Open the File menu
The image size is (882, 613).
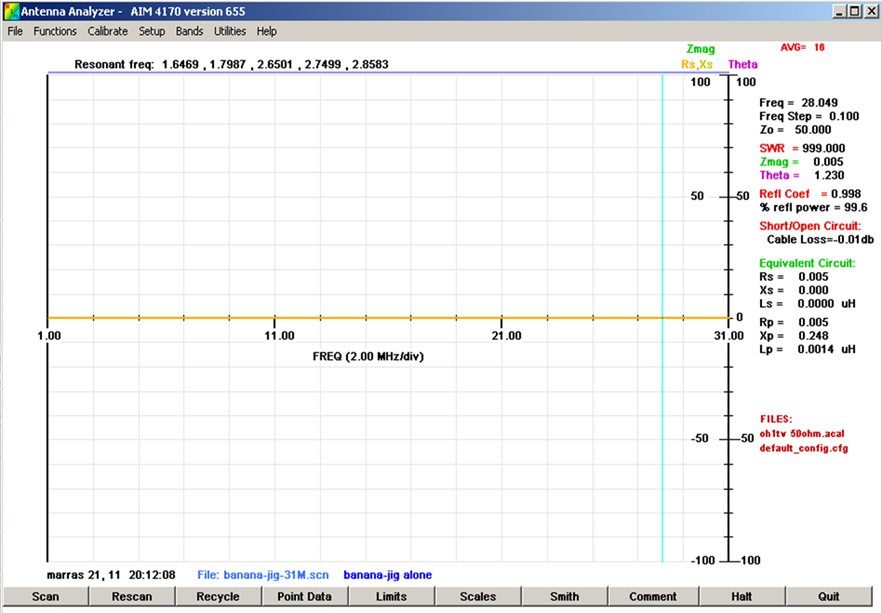point(15,31)
